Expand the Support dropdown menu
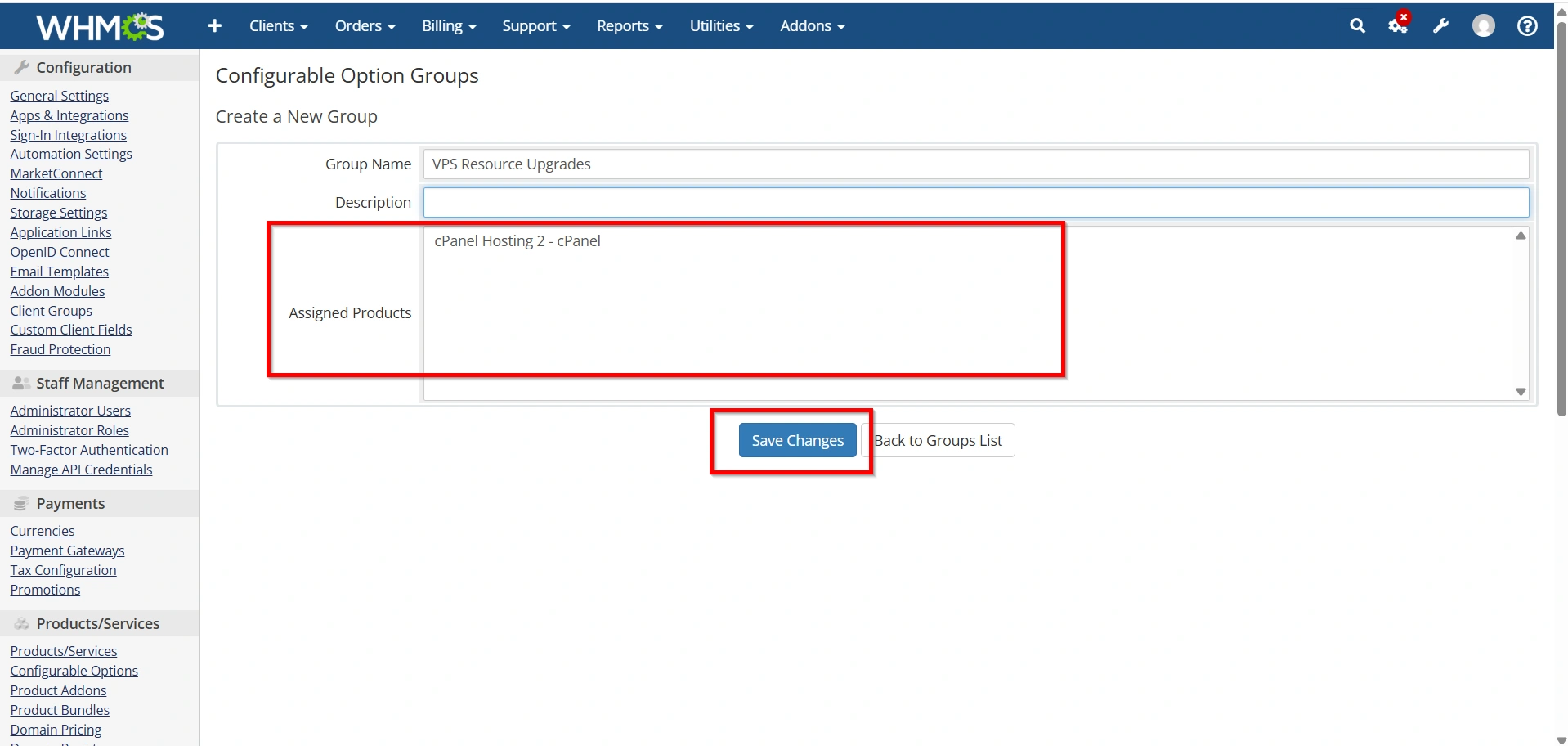This screenshot has height=746, width=1568. tap(535, 26)
